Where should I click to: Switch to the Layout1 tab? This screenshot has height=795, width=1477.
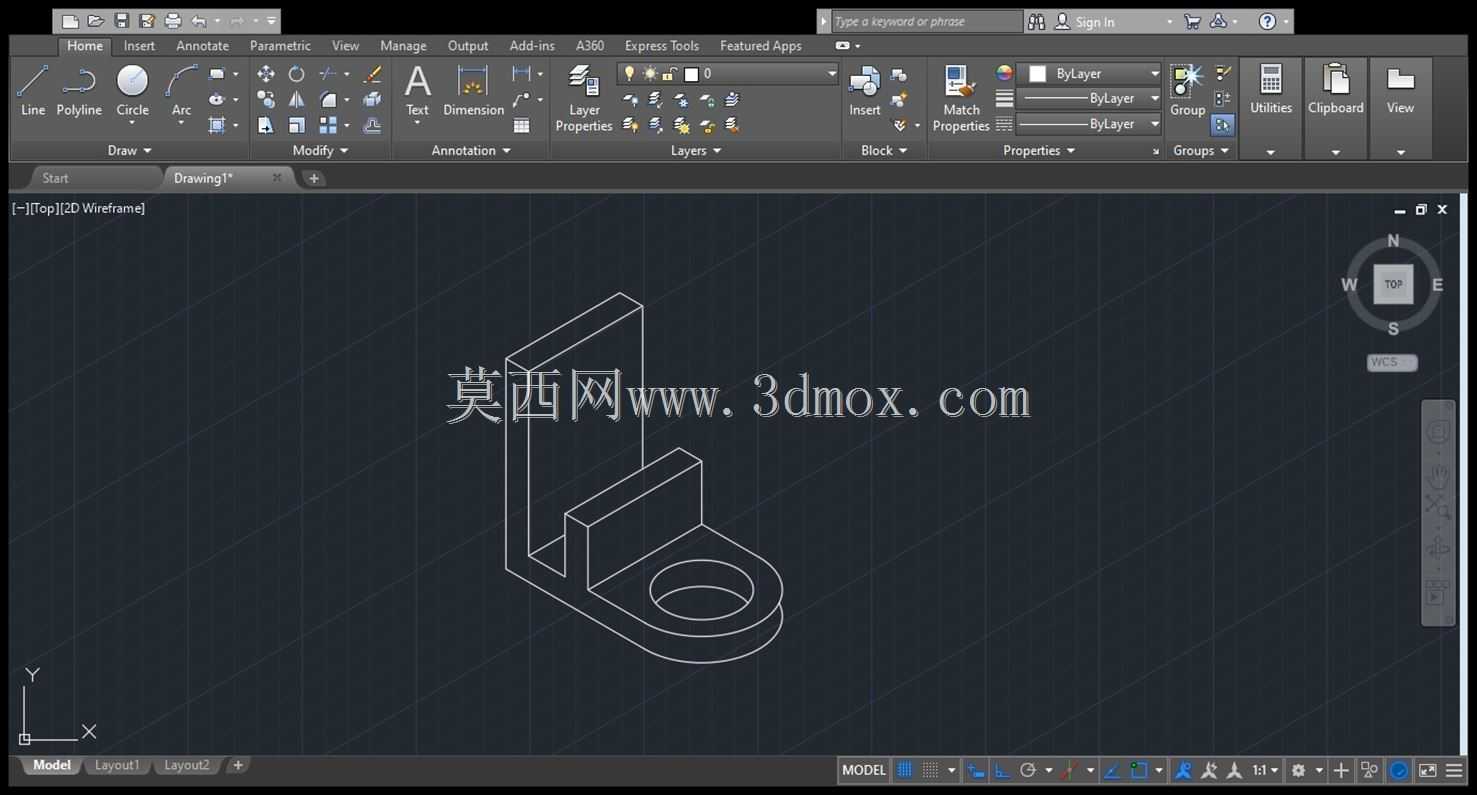click(x=117, y=765)
